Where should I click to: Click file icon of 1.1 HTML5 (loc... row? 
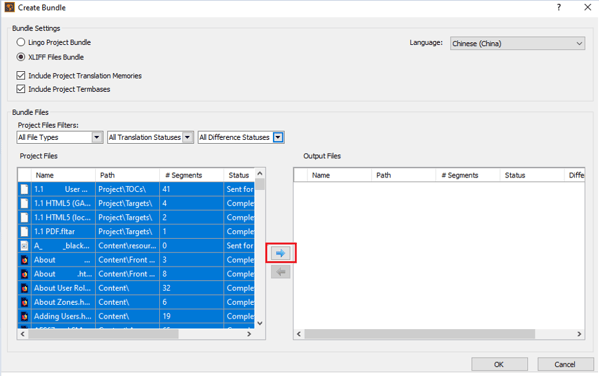point(24,217)
